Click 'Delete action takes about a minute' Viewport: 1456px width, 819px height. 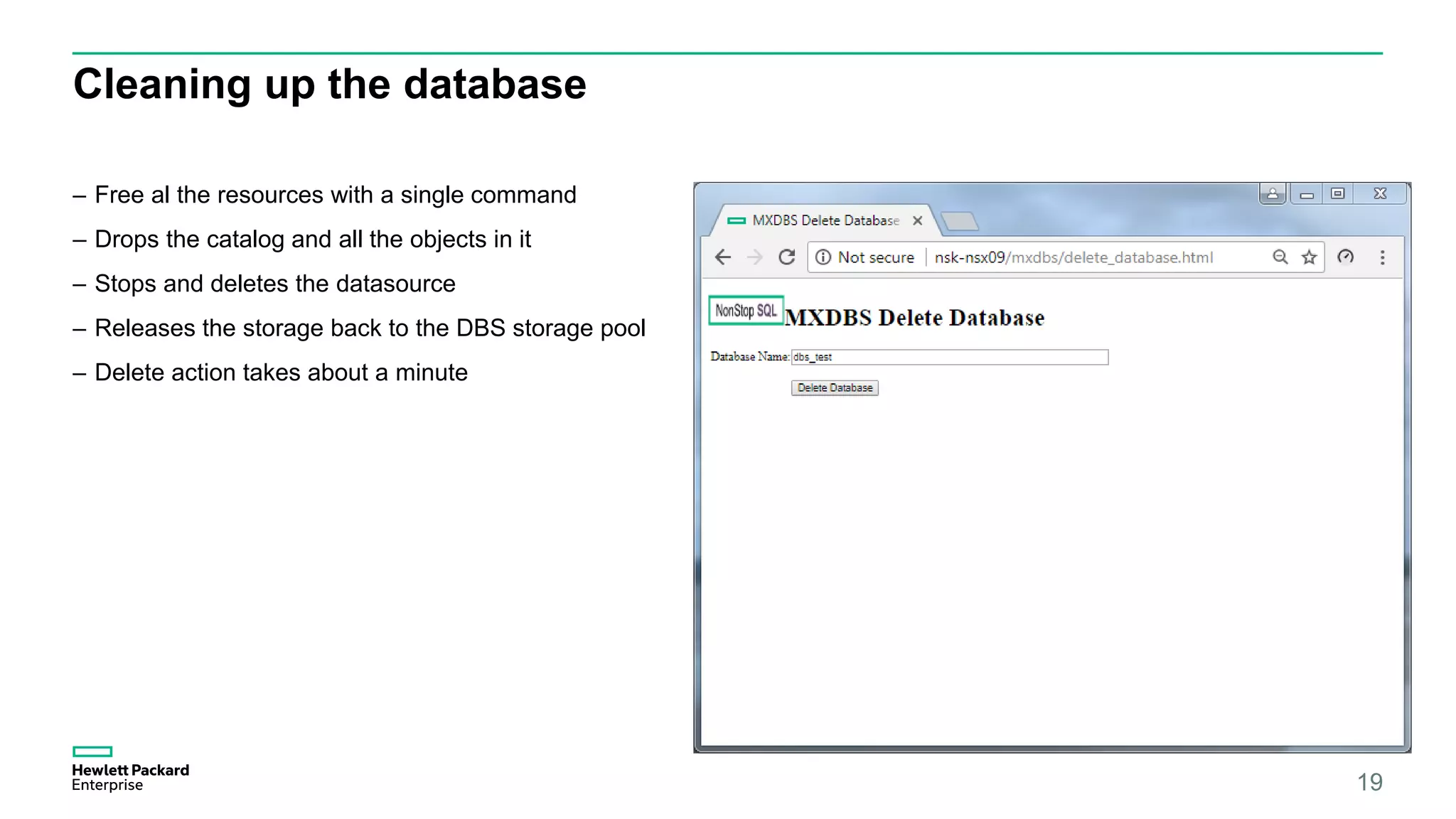(281, 373)
